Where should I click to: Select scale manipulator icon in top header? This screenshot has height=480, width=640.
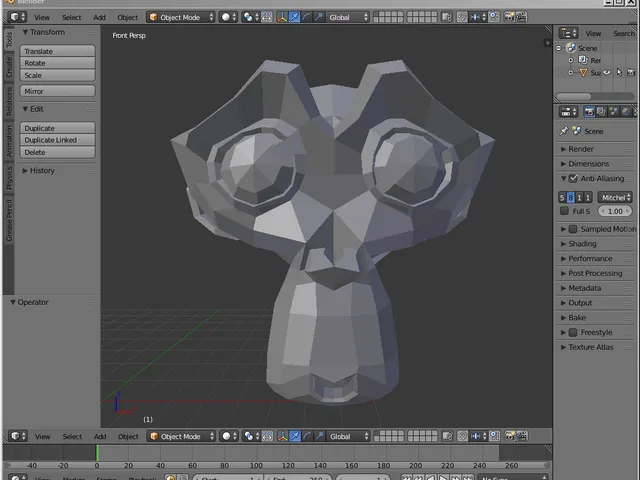coord(319,17)
